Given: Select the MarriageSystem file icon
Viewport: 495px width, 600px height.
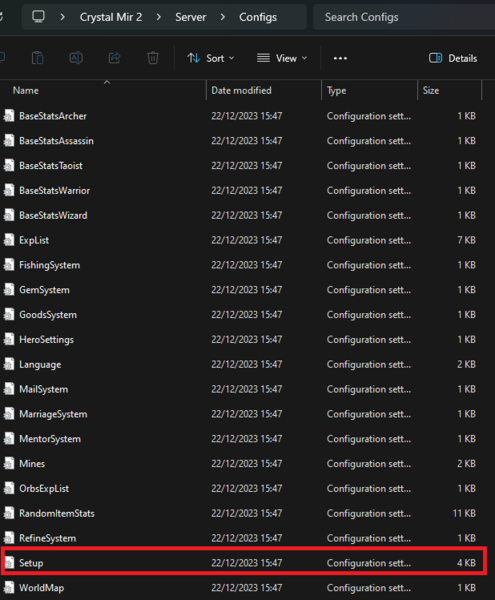Looking at the screenshot, I should coord(9,414).
